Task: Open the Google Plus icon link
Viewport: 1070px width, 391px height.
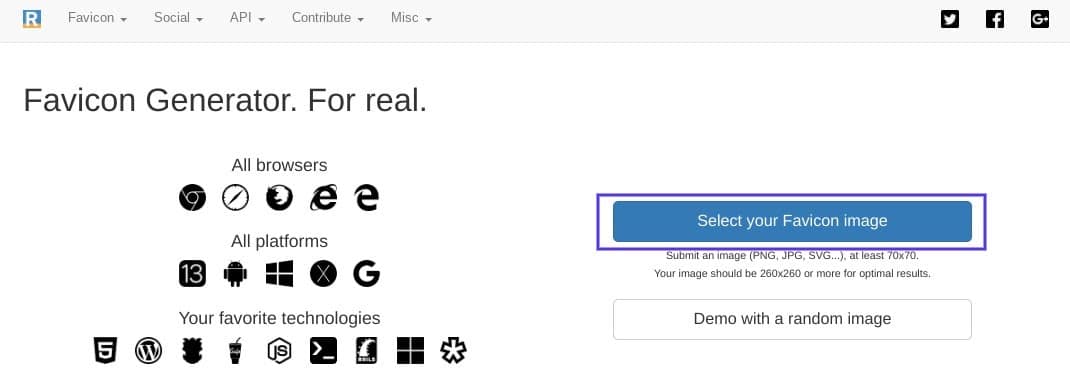Action: [x=1039, y=19]
